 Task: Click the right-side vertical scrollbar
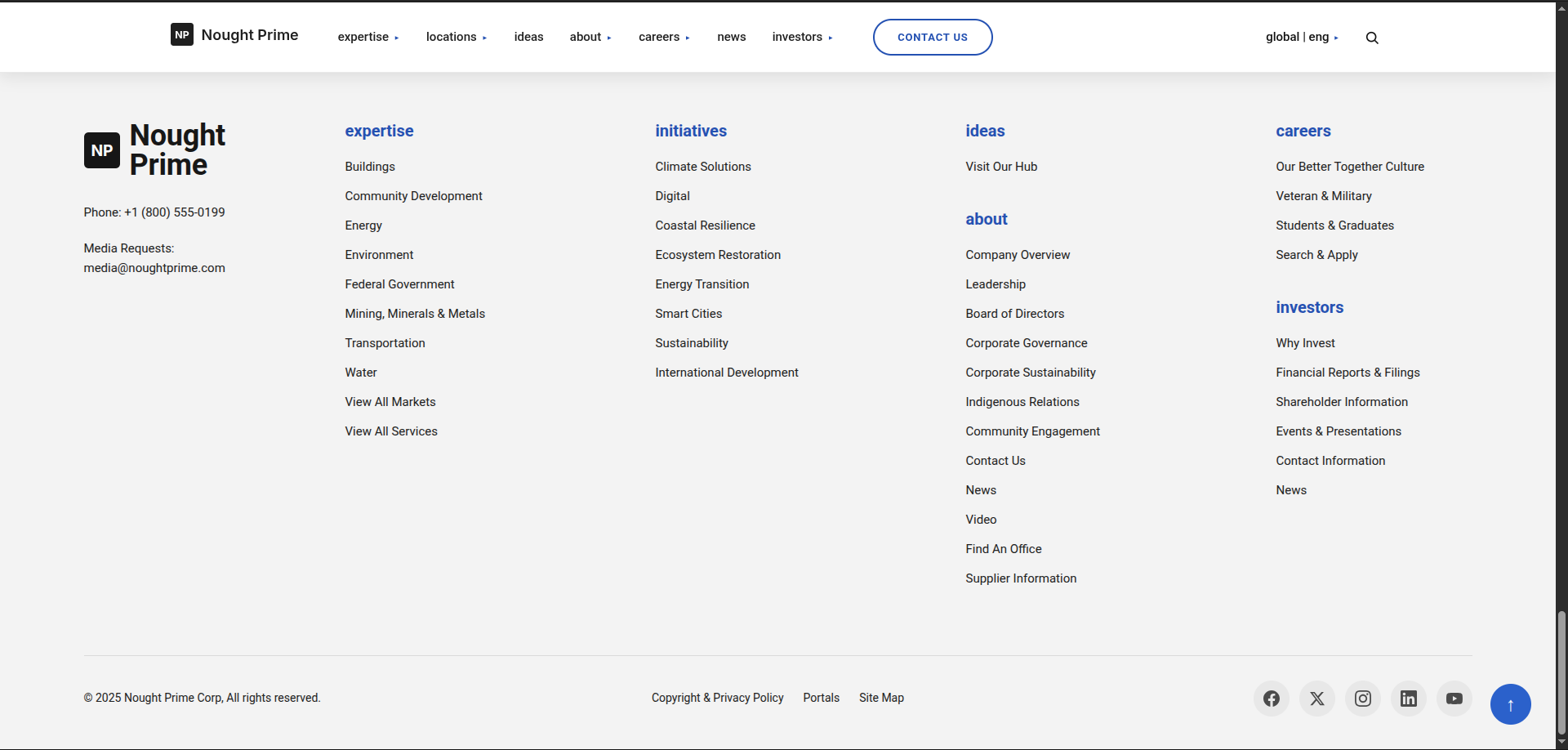1561,670
